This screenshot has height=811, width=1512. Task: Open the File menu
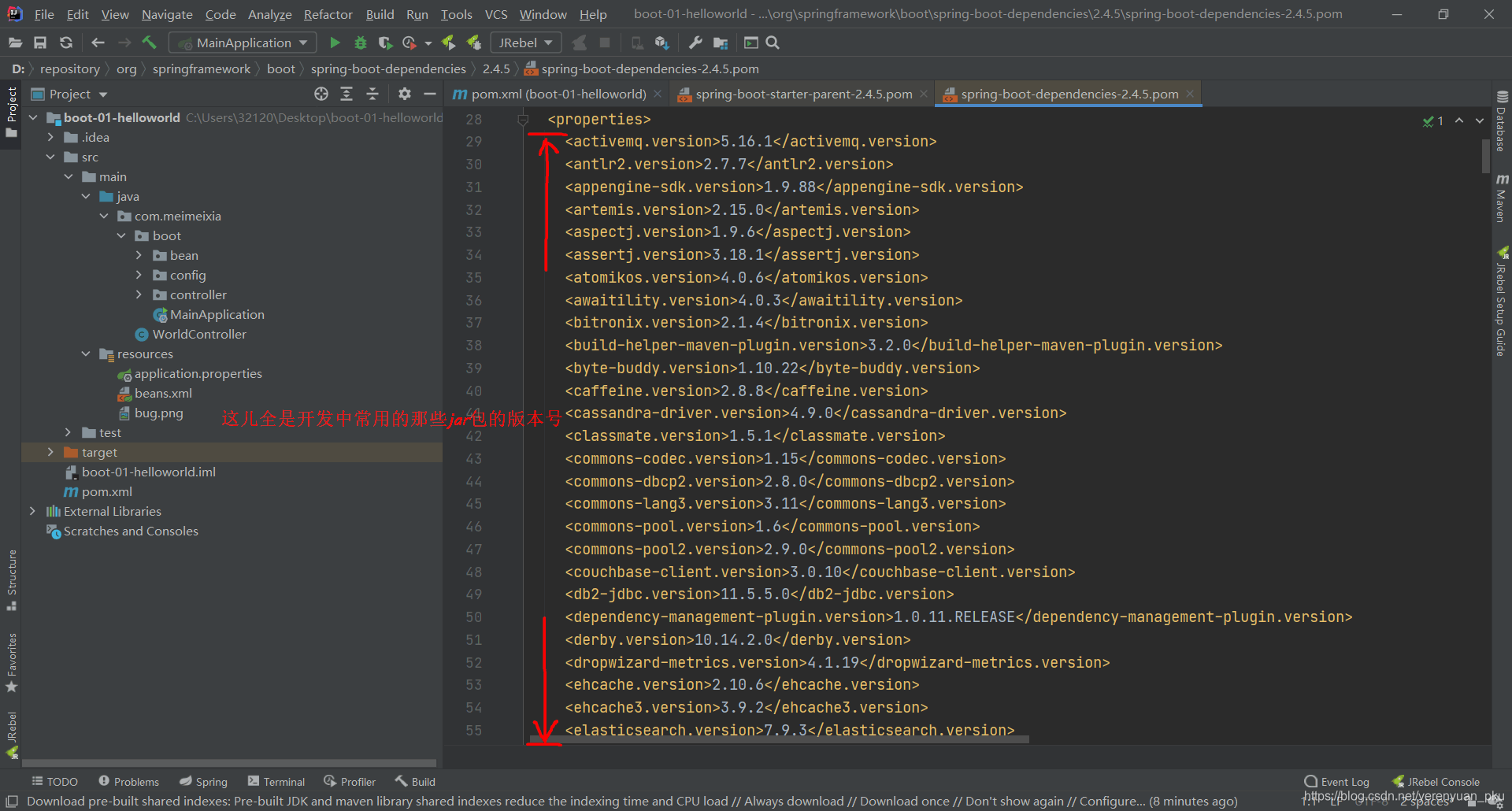pos(44,14)
